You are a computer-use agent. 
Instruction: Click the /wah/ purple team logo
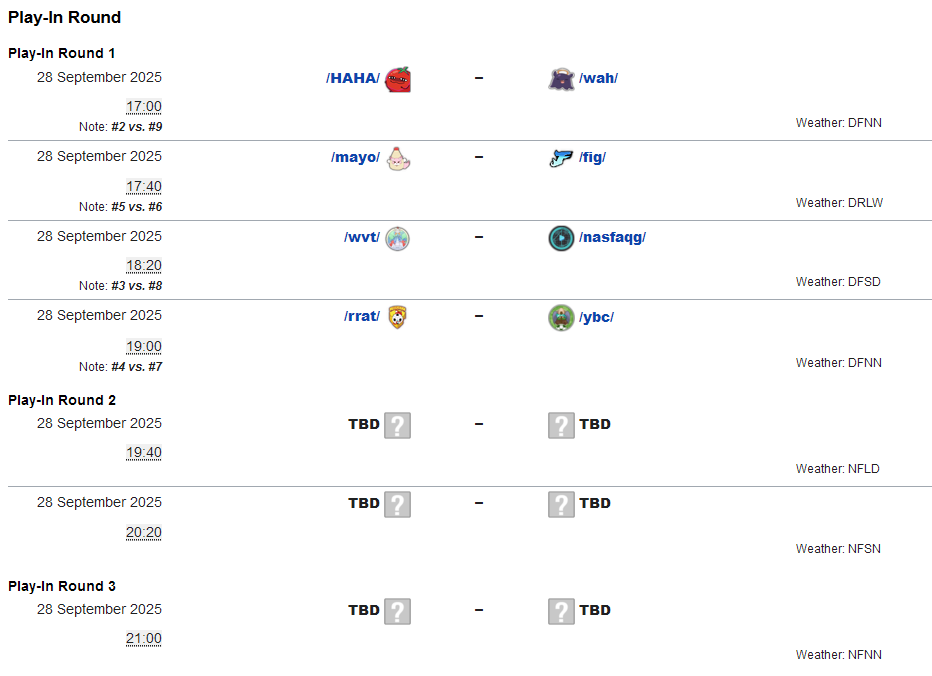point(561,79)
